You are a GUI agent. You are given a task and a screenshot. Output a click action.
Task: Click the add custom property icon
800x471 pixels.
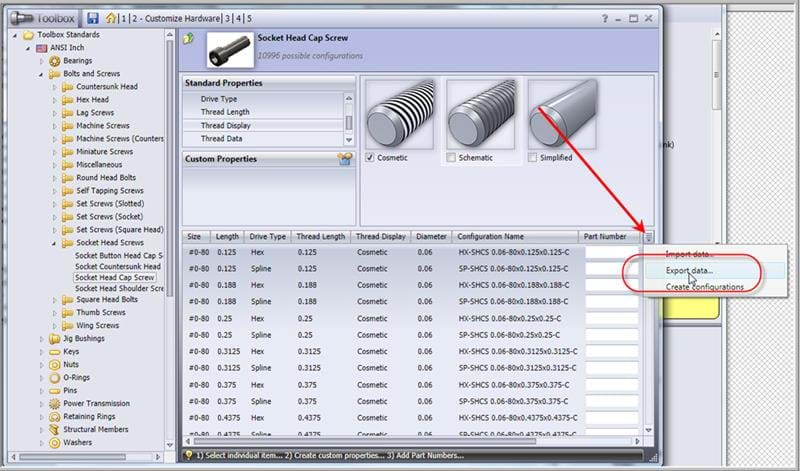click(344, 159)
